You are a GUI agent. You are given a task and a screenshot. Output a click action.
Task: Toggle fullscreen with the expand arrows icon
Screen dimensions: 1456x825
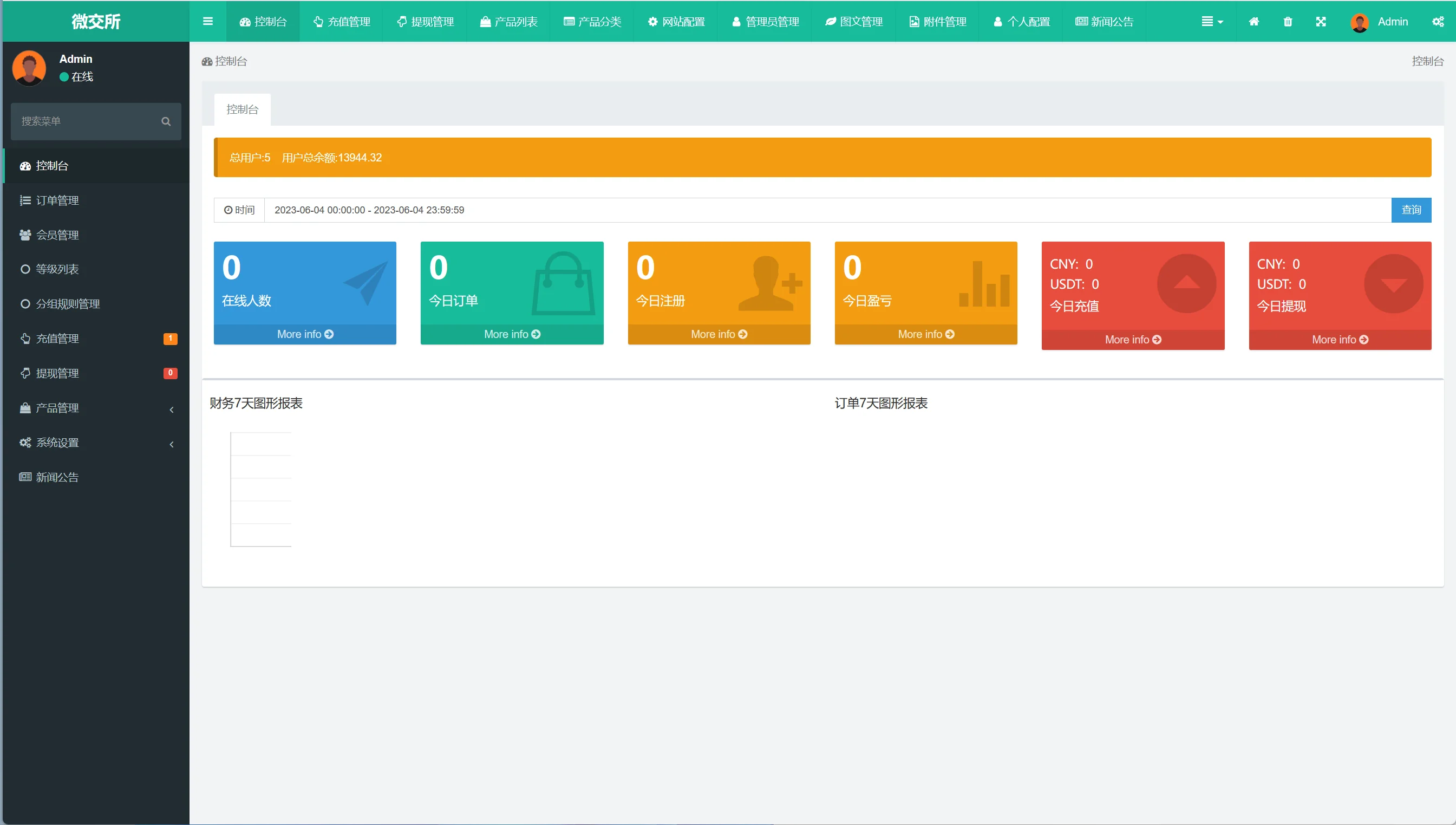pyautogui.click(x=1321, y=22)
